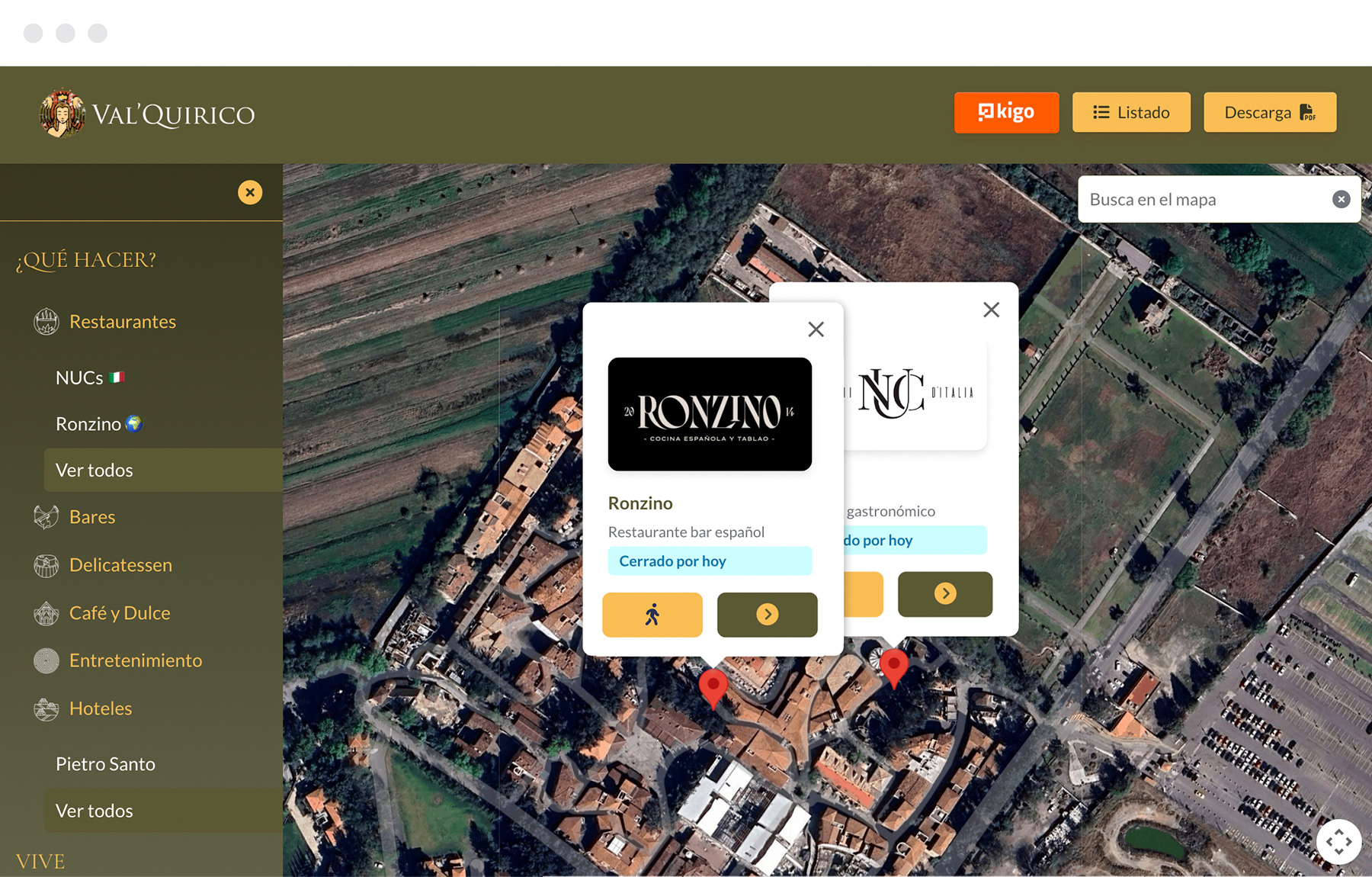
Task: Open Pietro Santo hotel entry
Action: pyautogui.click(x=105, y=764)
